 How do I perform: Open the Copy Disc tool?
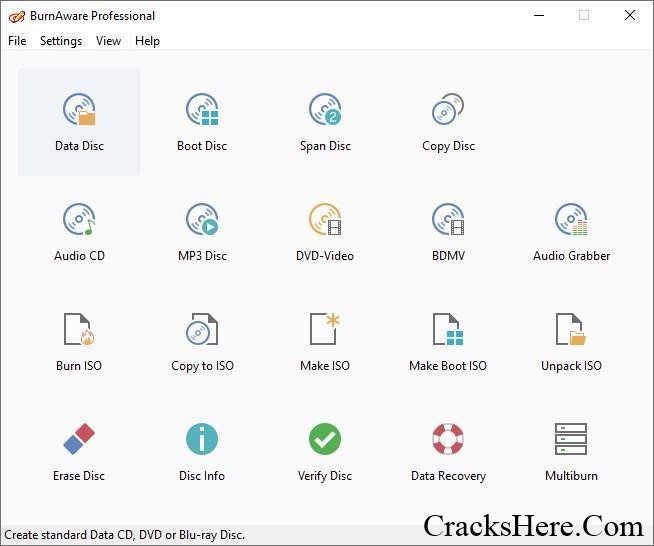(448, 122)
